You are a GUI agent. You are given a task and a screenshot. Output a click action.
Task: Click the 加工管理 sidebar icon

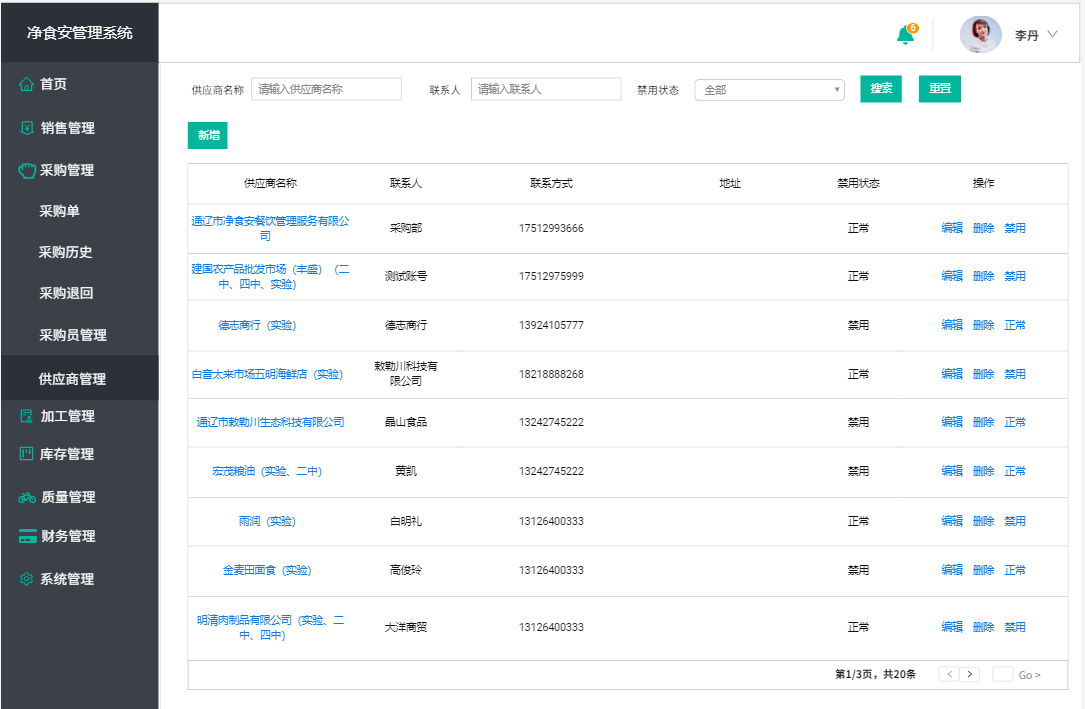click(x=26, y=416)
